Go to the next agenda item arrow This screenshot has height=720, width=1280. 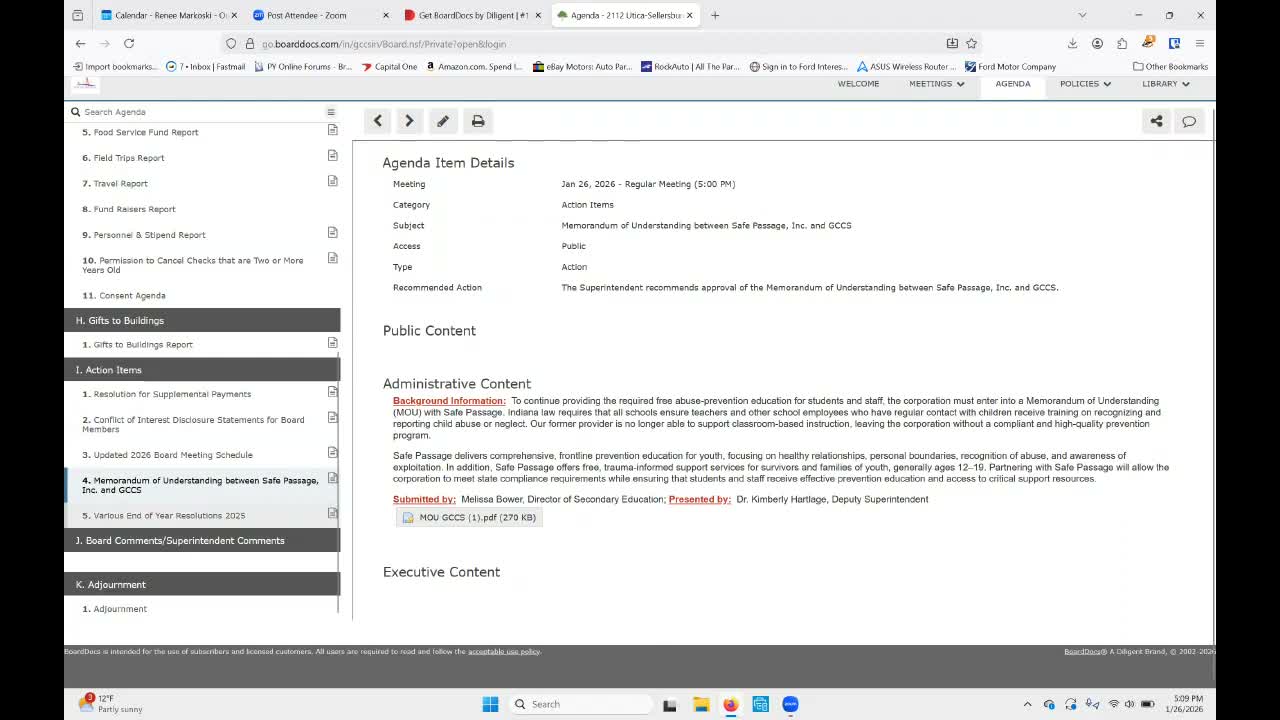[x=409, y=121]
